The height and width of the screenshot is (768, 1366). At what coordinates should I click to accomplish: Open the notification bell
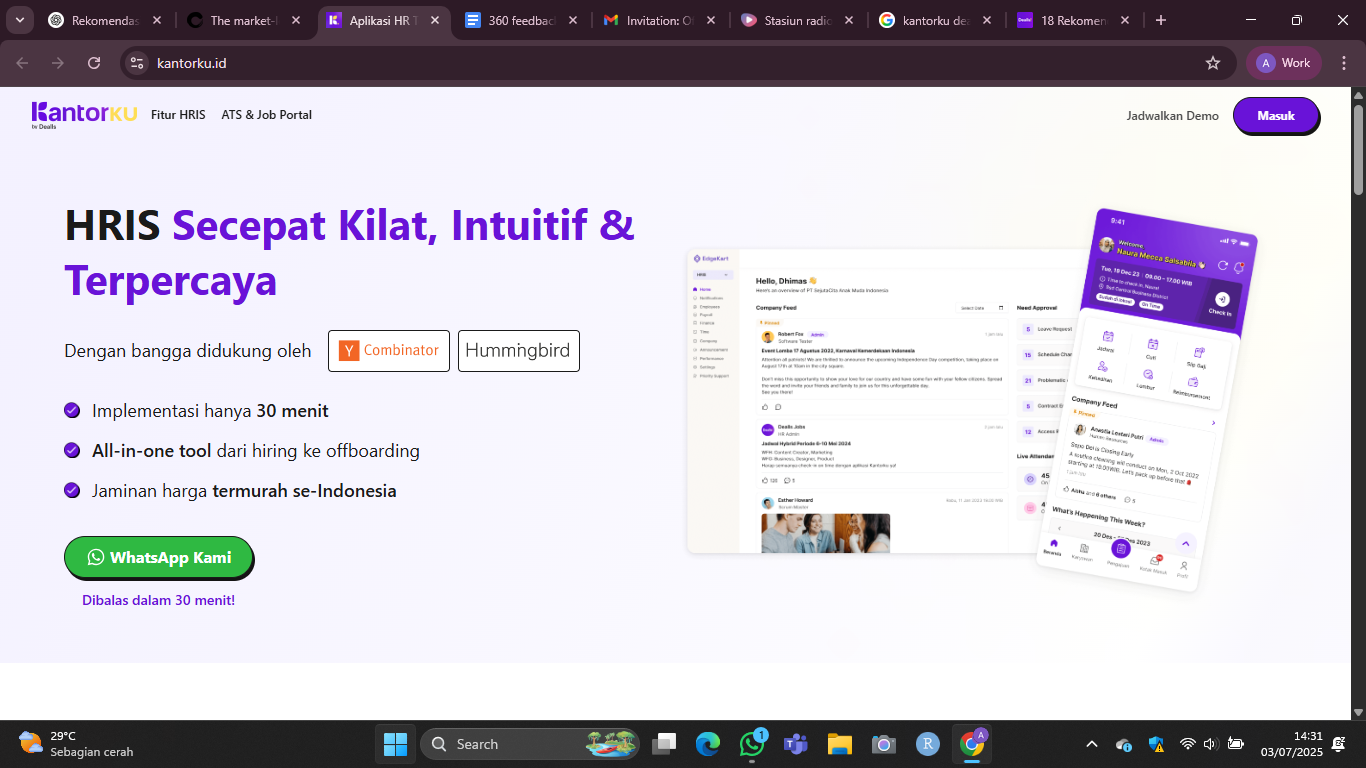click(1339, 744)
